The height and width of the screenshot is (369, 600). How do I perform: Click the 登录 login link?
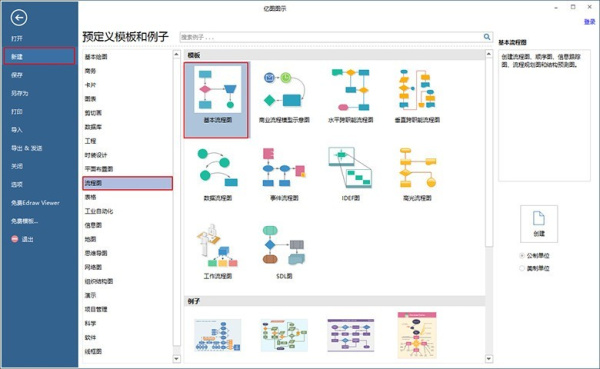click(x=589, y=22)
